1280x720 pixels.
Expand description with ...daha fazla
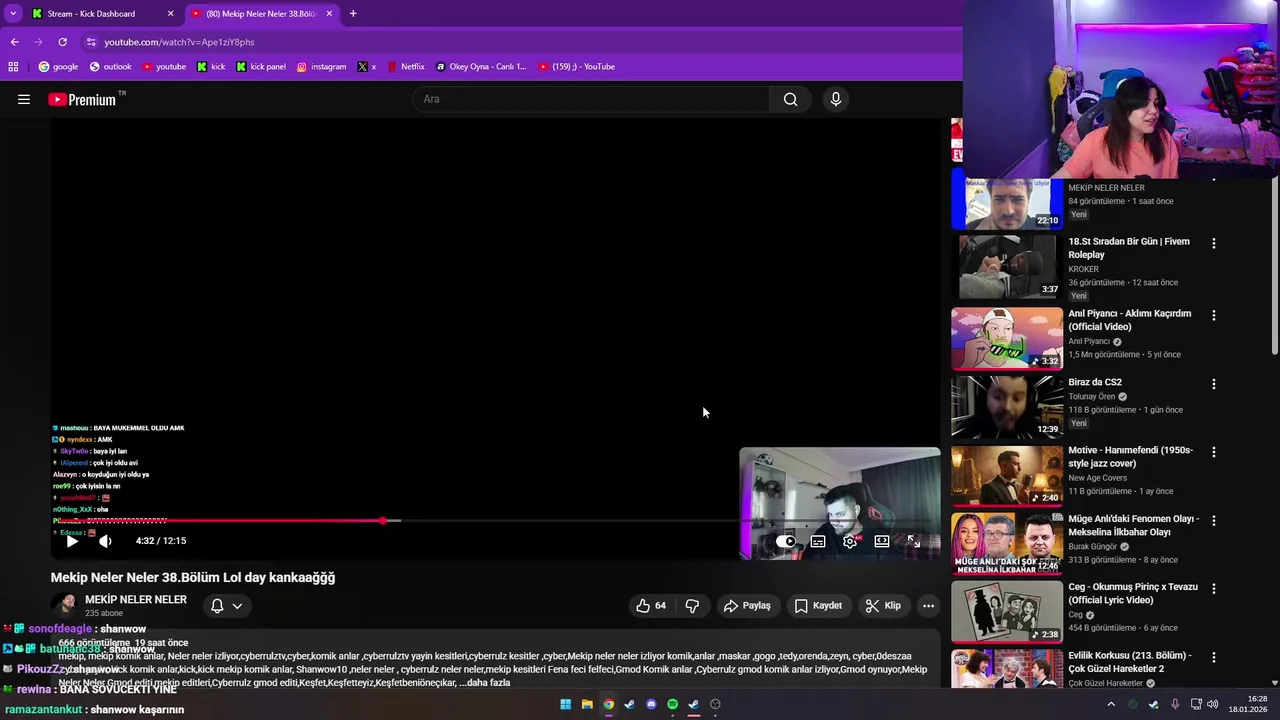(x=485, y=683)
